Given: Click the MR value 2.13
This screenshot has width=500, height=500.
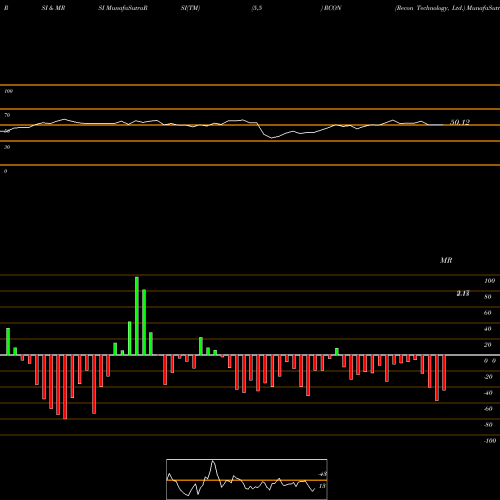Looking at the screenshot, I should coord(463,293).
